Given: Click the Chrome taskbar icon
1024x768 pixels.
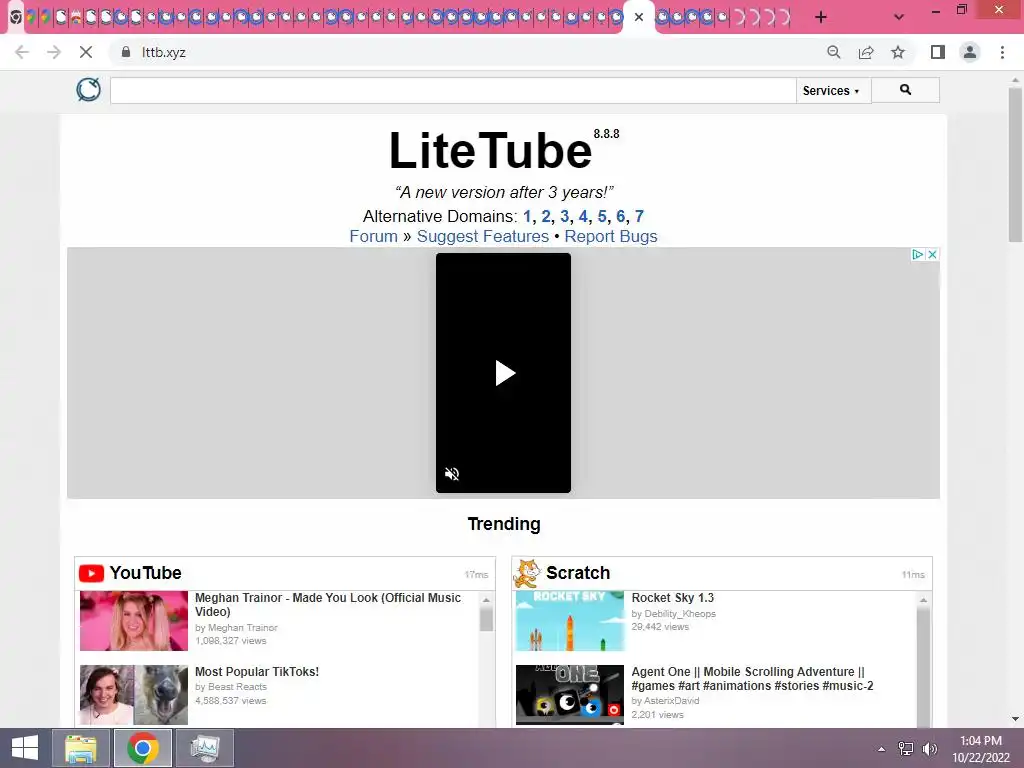Looking at the screenshot, I should 143,748.
